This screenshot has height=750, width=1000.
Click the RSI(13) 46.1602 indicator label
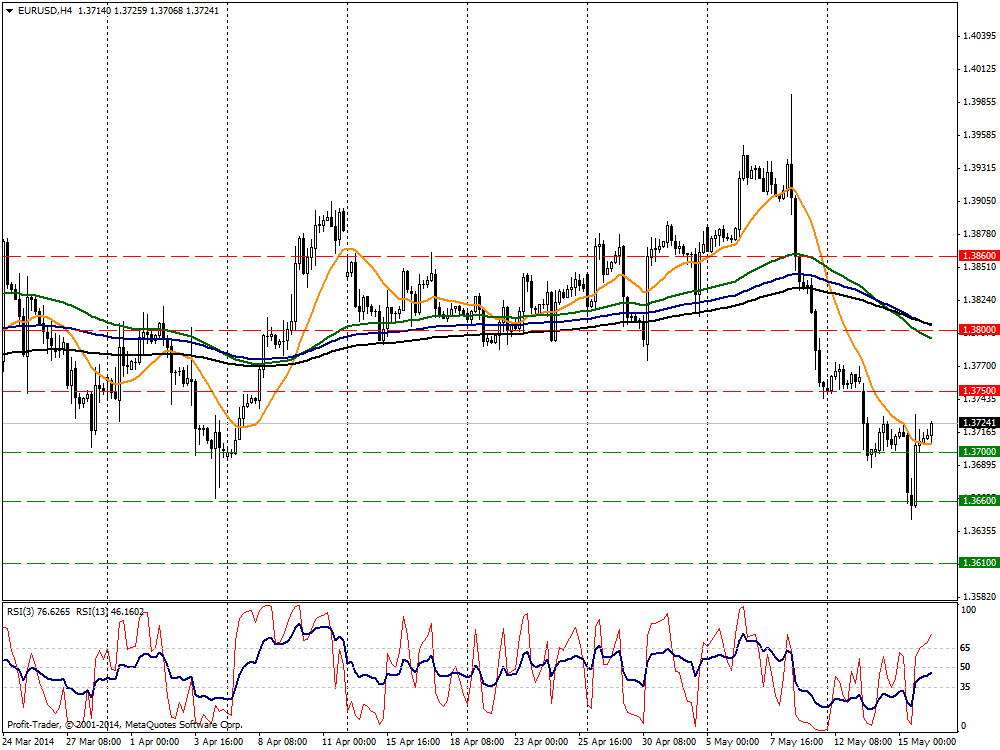110,612
